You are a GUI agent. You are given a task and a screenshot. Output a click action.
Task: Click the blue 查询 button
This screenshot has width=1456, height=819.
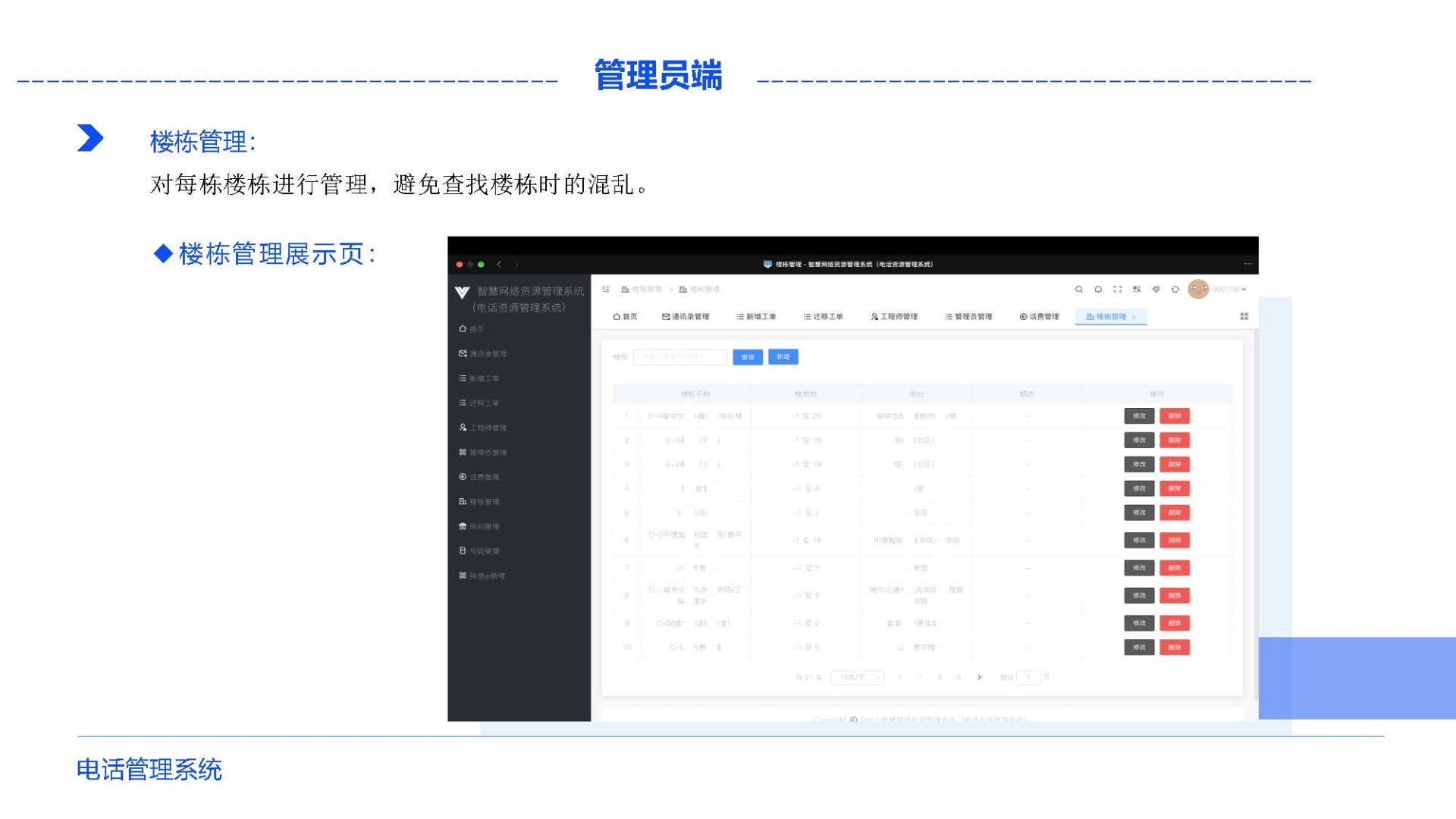[748, 356]
